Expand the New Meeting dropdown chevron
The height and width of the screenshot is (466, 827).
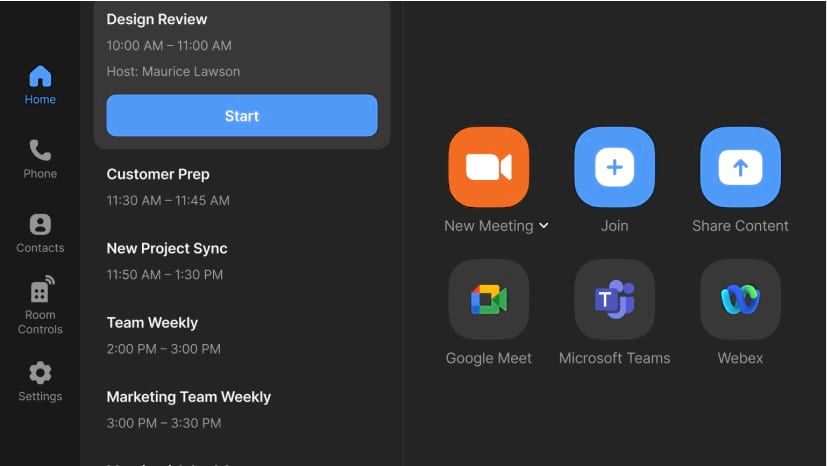coord(544,226)
